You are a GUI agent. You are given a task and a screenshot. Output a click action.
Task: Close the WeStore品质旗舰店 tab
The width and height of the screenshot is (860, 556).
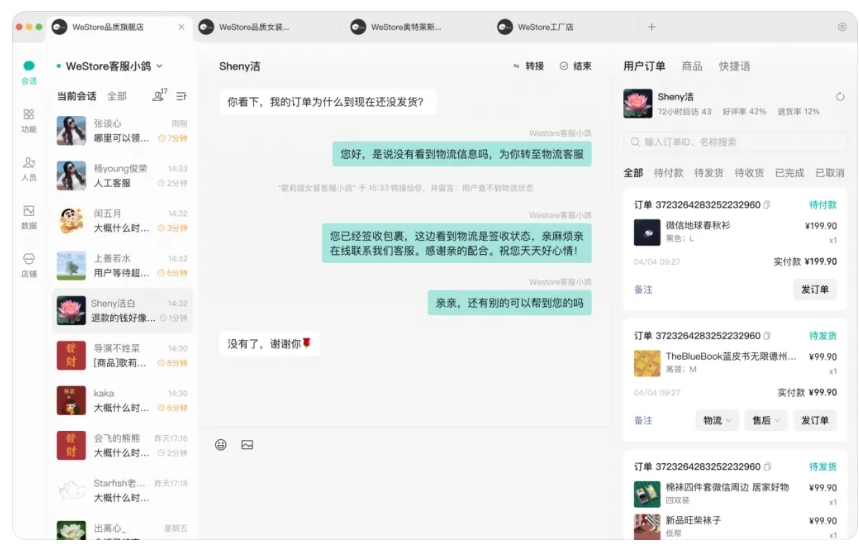coord(182,27)
